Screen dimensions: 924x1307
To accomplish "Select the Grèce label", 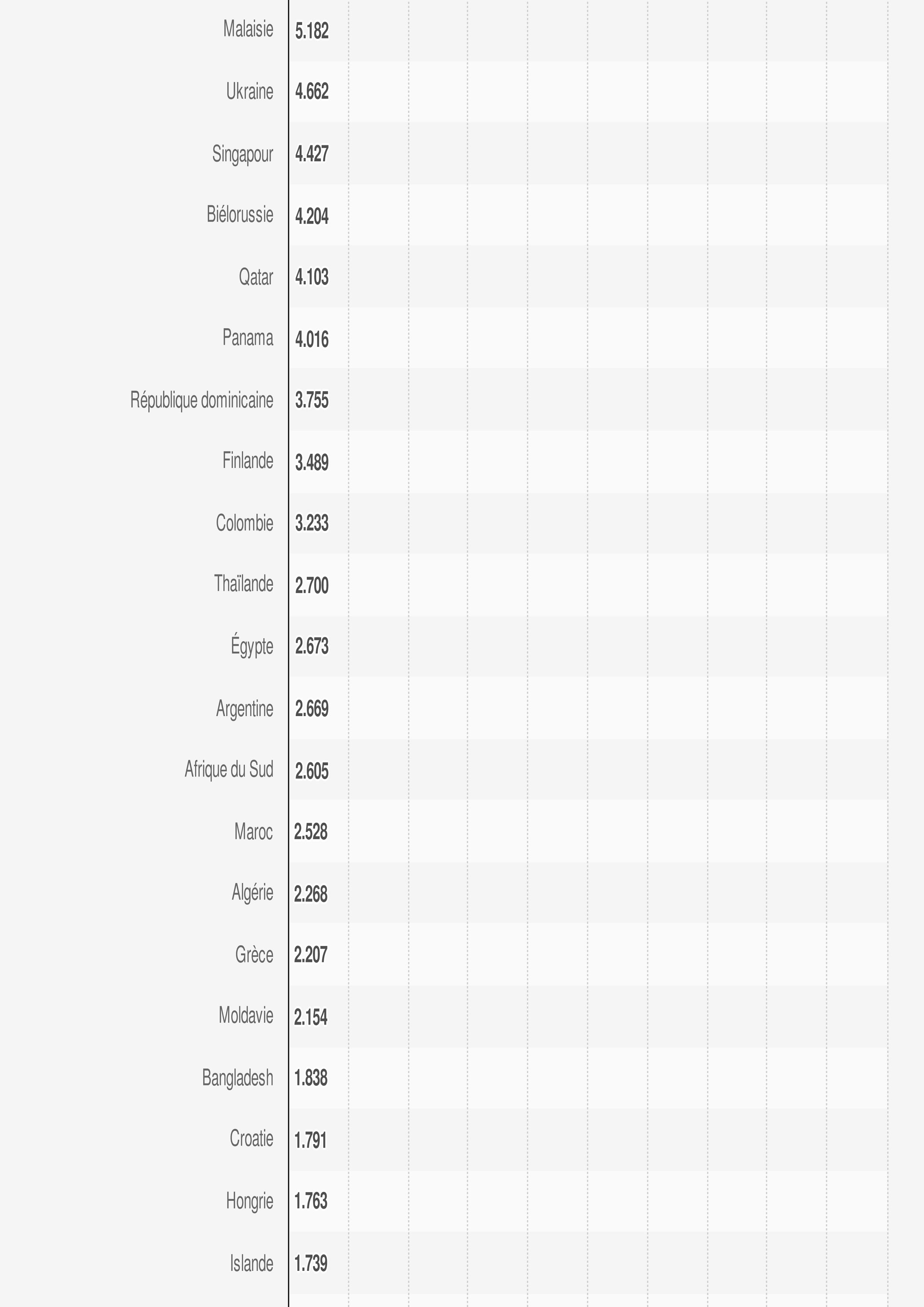I will click(x=254, y=955).
